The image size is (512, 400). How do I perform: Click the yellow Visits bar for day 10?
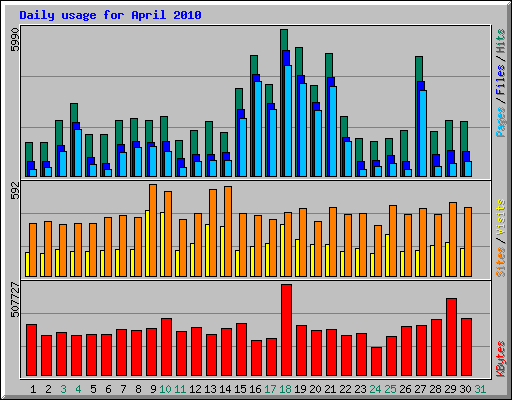click(162, 244)
